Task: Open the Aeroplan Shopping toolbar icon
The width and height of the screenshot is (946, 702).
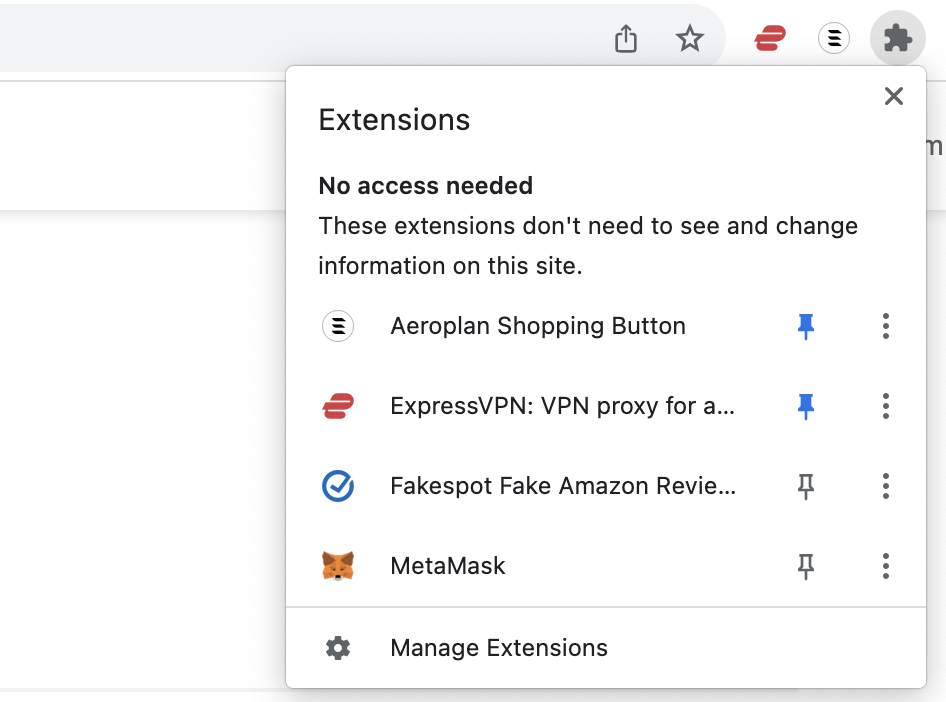Action: [x=834, y=39]
